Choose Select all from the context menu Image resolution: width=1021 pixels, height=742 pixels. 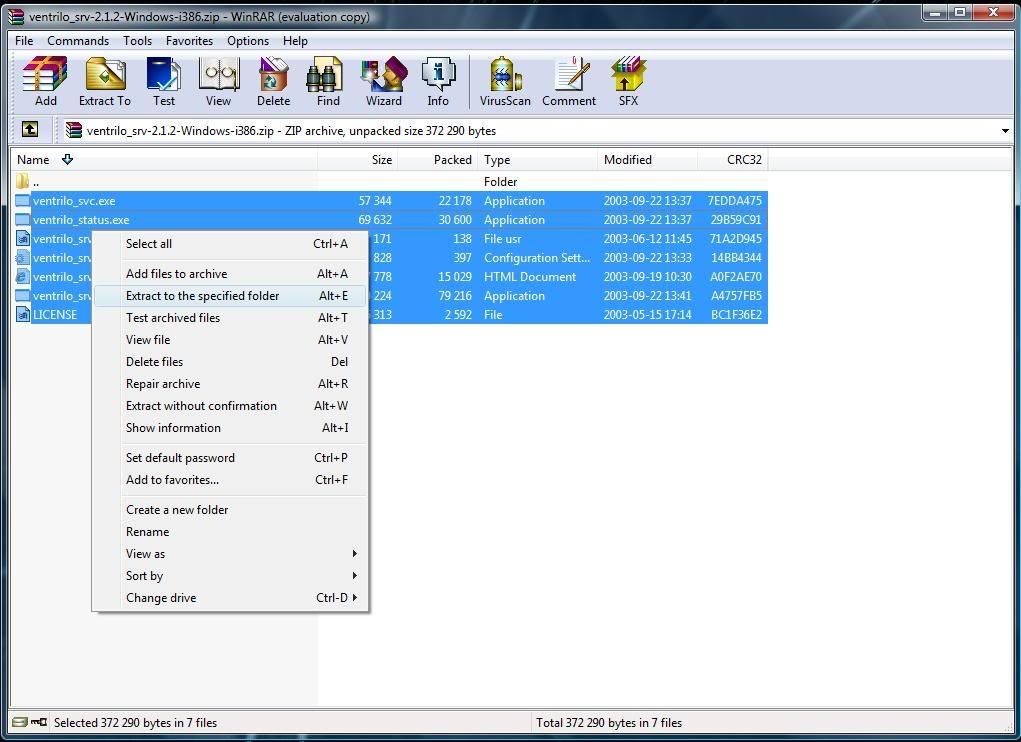[231, 244]
